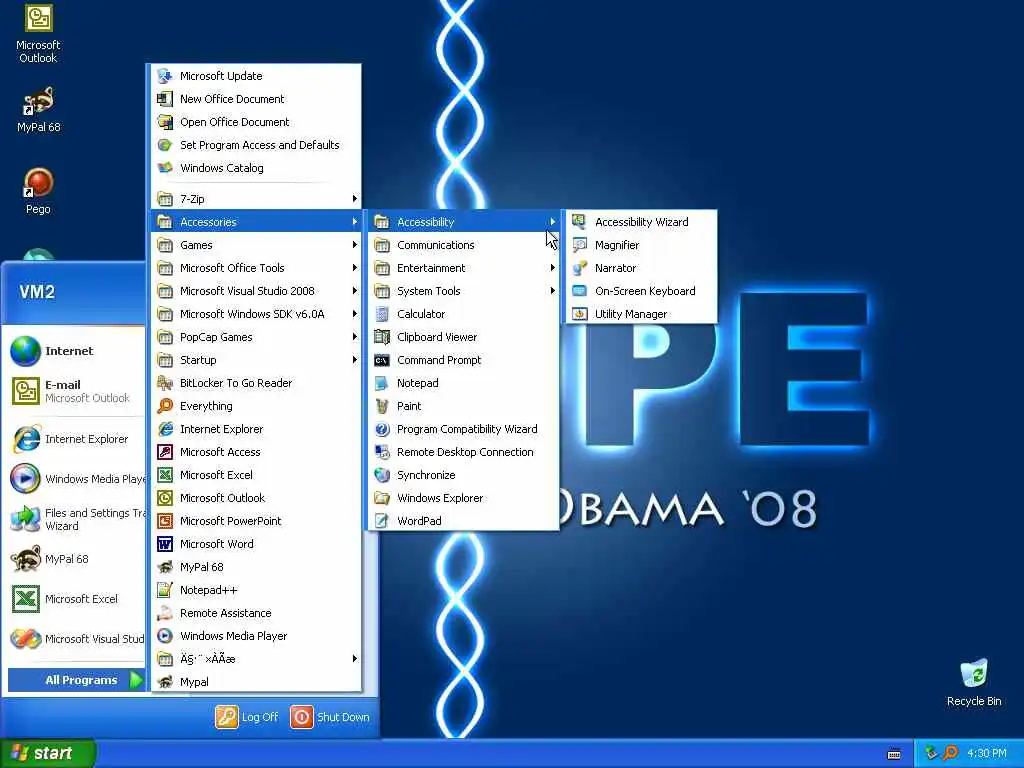This screenshot has width=1024, height=768.
Task: Click the Windows Catalog icon
Action: 165,168
